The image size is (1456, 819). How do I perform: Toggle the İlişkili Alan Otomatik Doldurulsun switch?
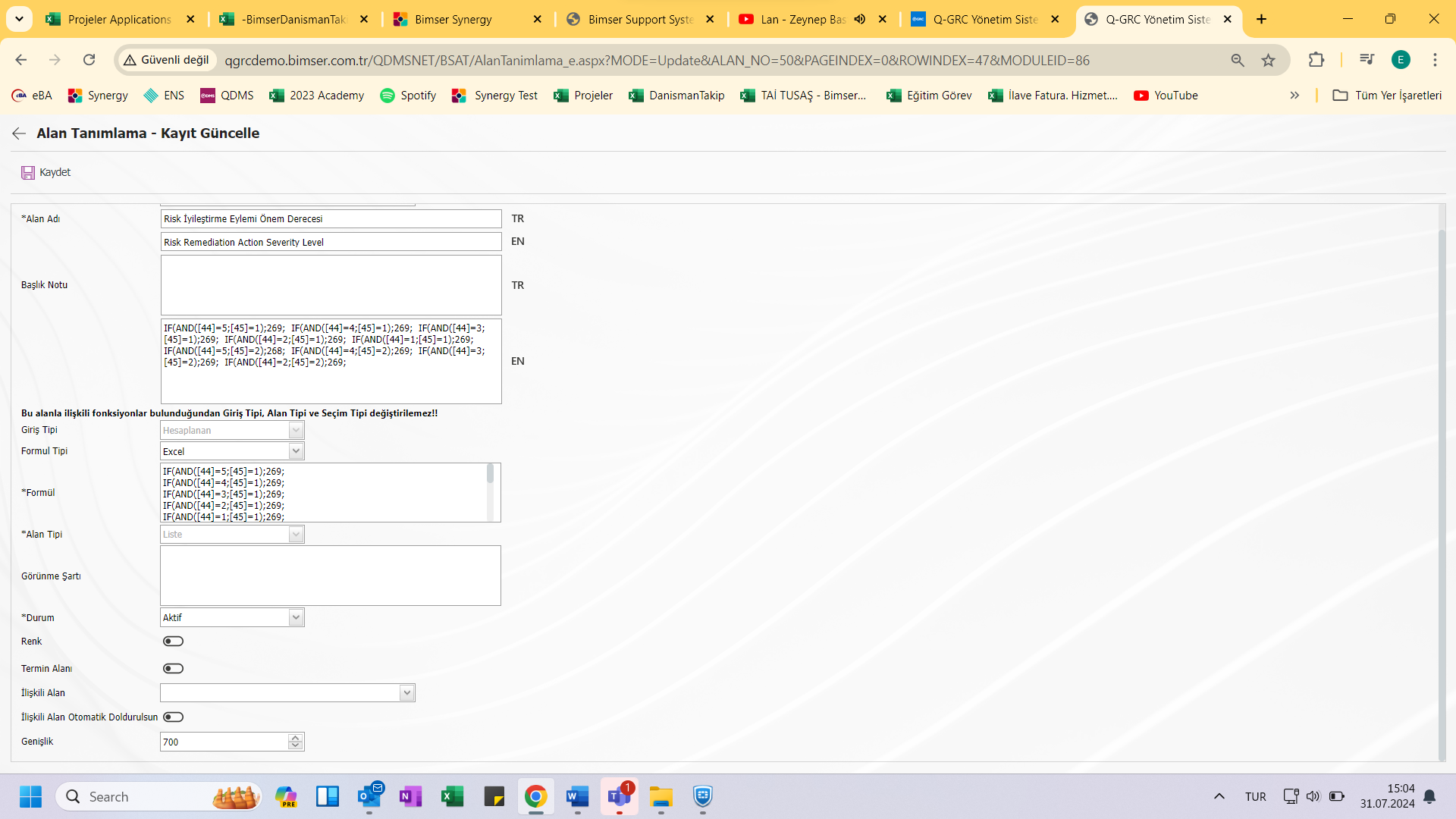[172, 717]
